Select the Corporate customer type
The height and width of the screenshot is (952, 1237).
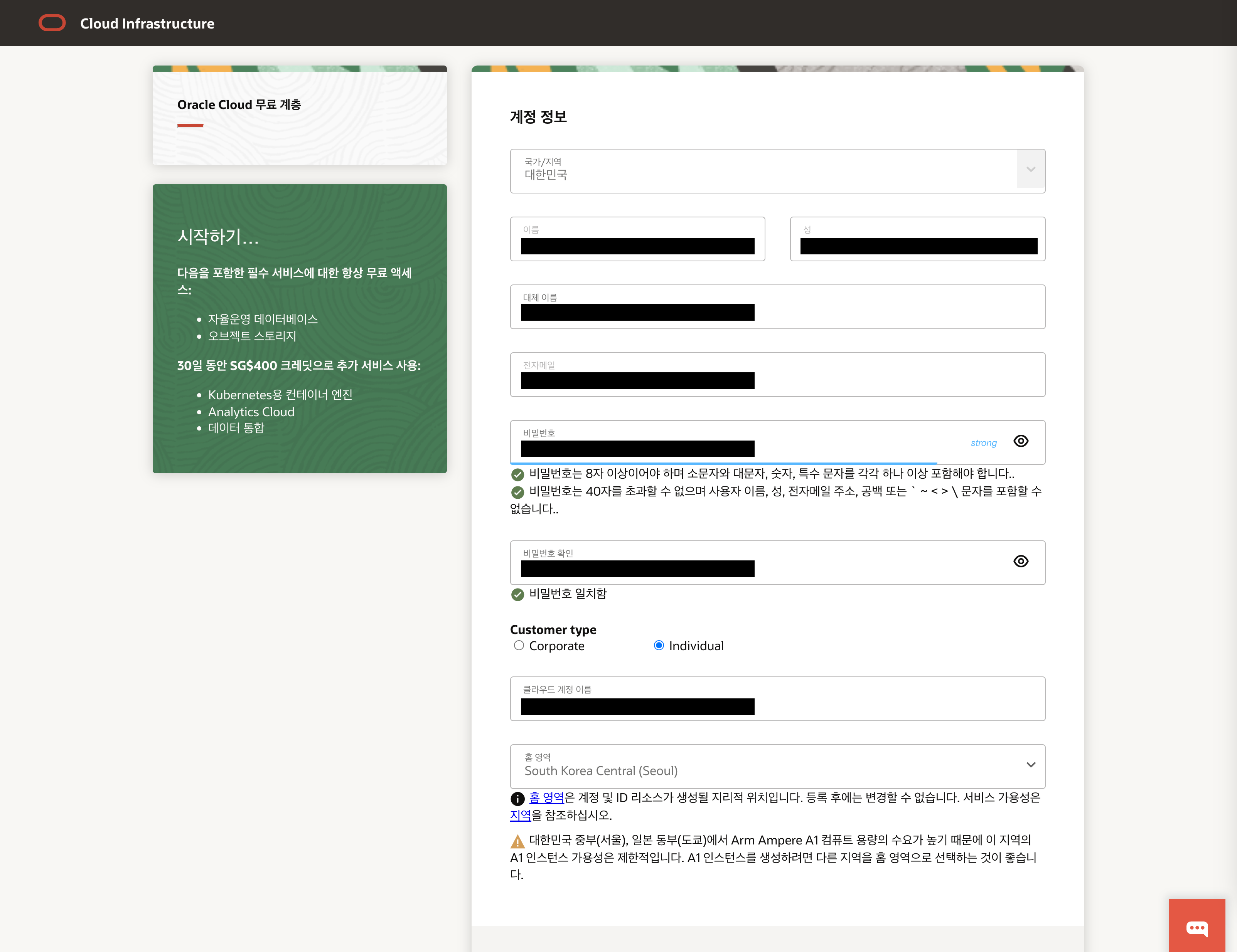click(519, 646)
